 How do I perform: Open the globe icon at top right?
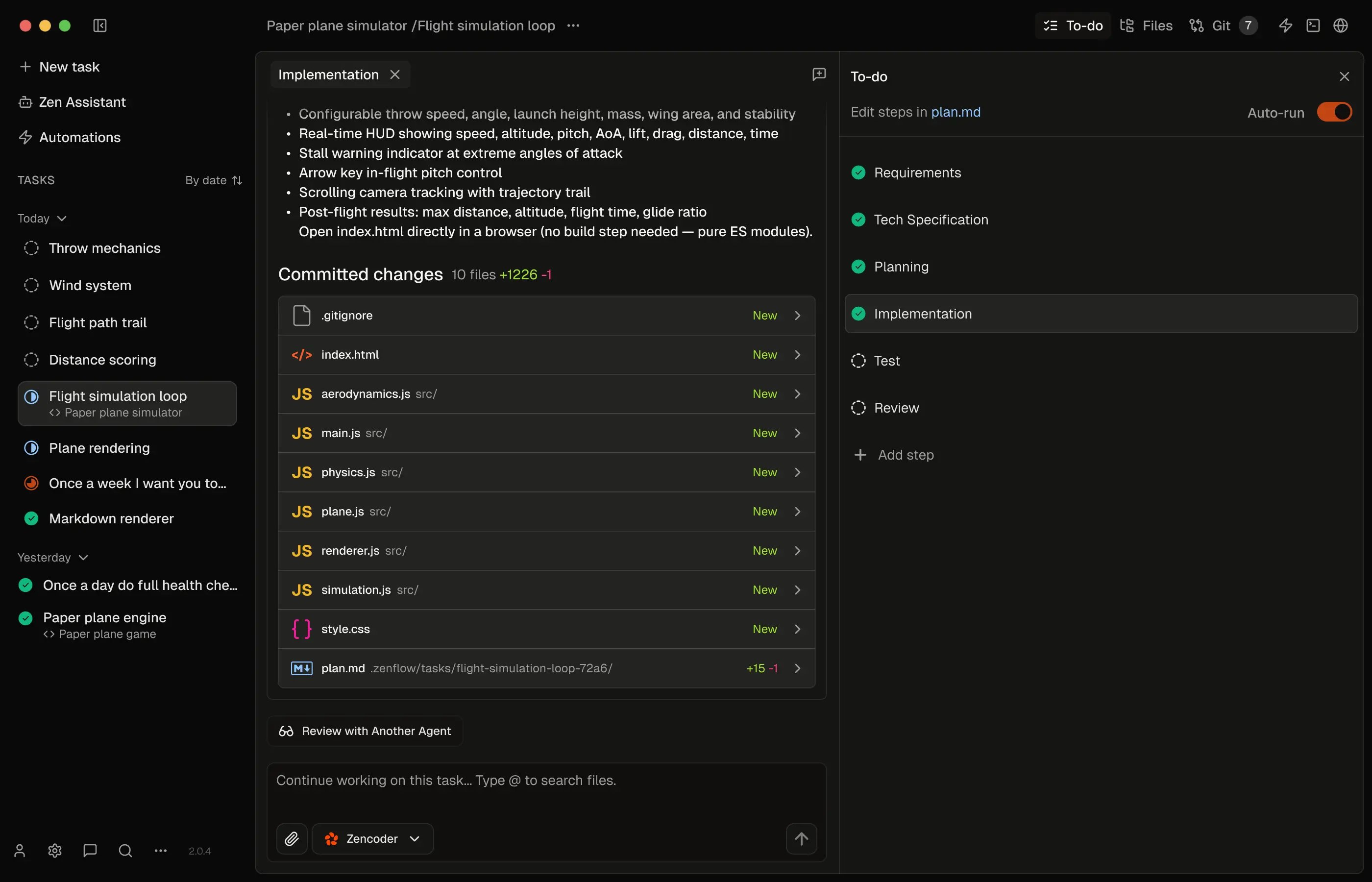[1341, 25]
